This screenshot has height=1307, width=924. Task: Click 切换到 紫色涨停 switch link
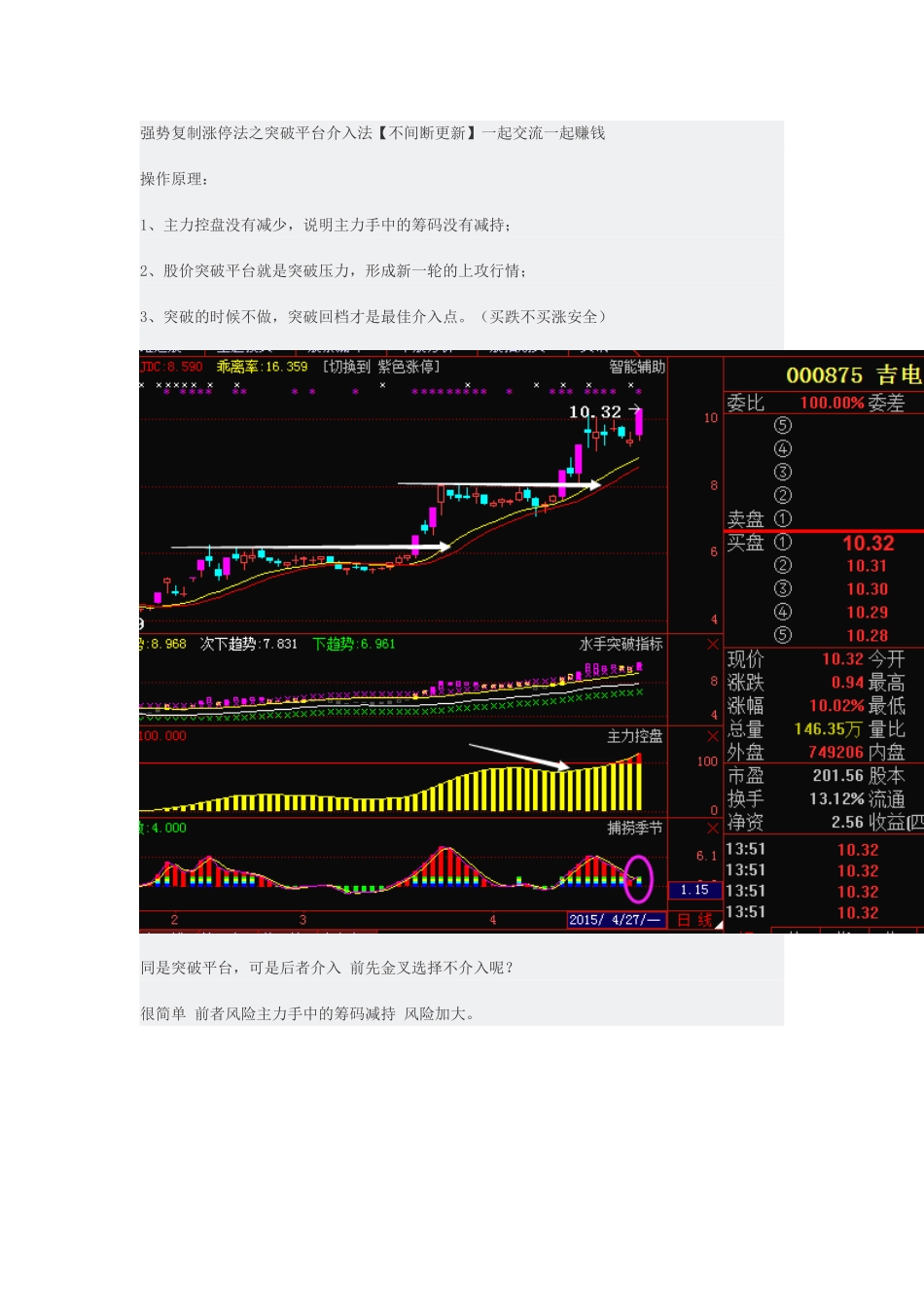coord(381,367)
